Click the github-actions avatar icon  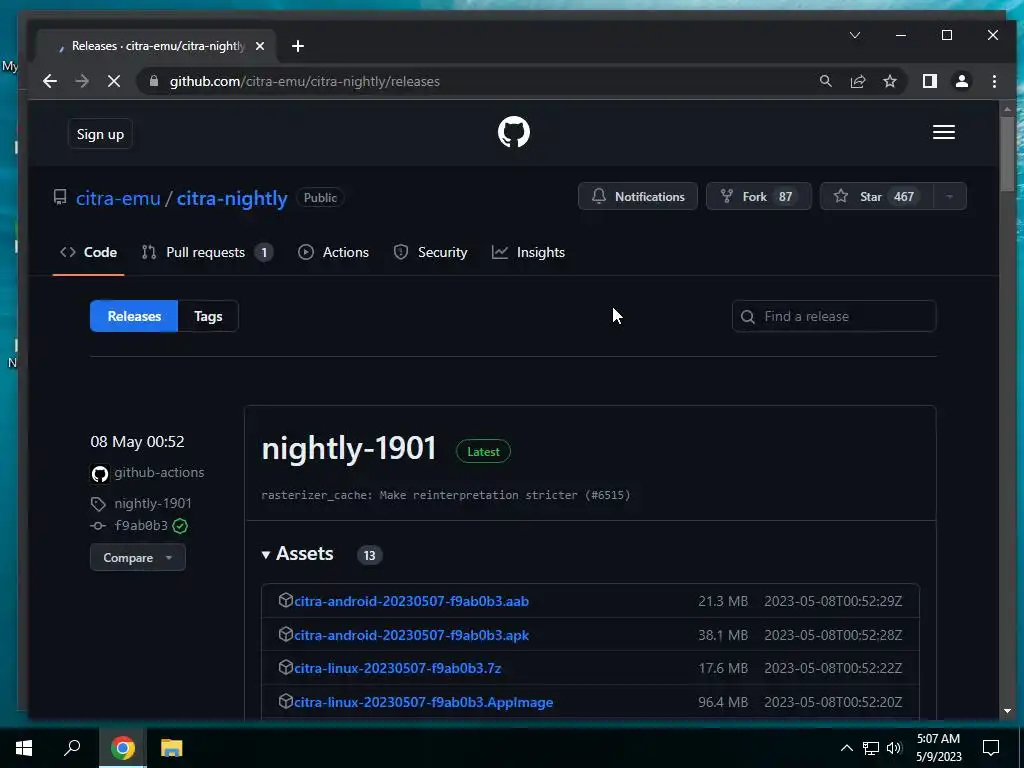99,473
